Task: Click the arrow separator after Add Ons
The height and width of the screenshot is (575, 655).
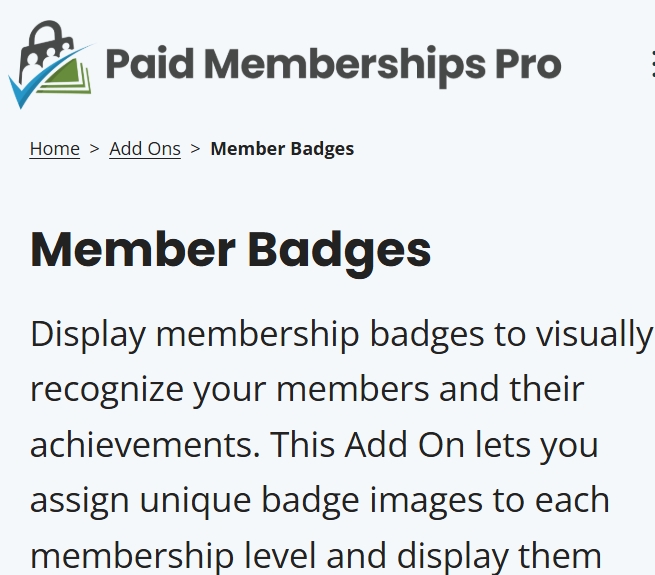Action: coord(195,148)
